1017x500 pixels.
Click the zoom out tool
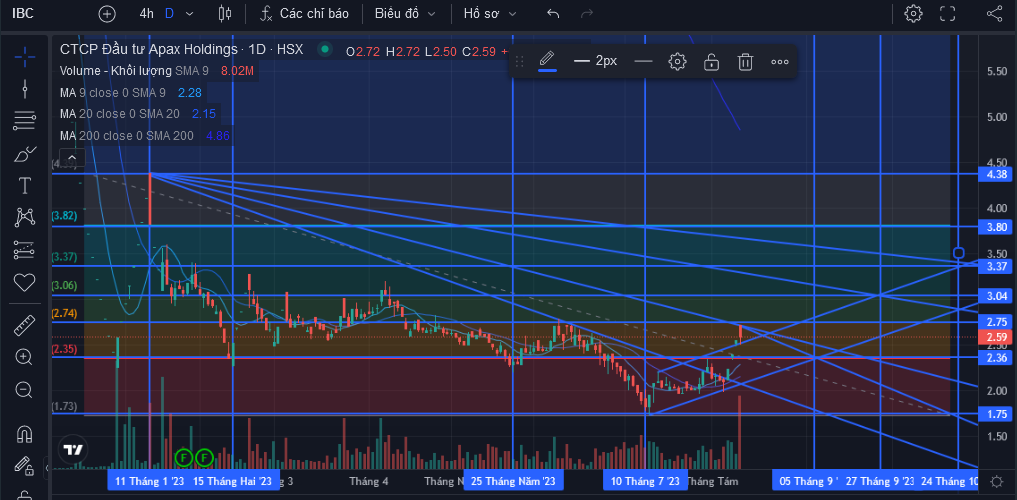point(25,389)
